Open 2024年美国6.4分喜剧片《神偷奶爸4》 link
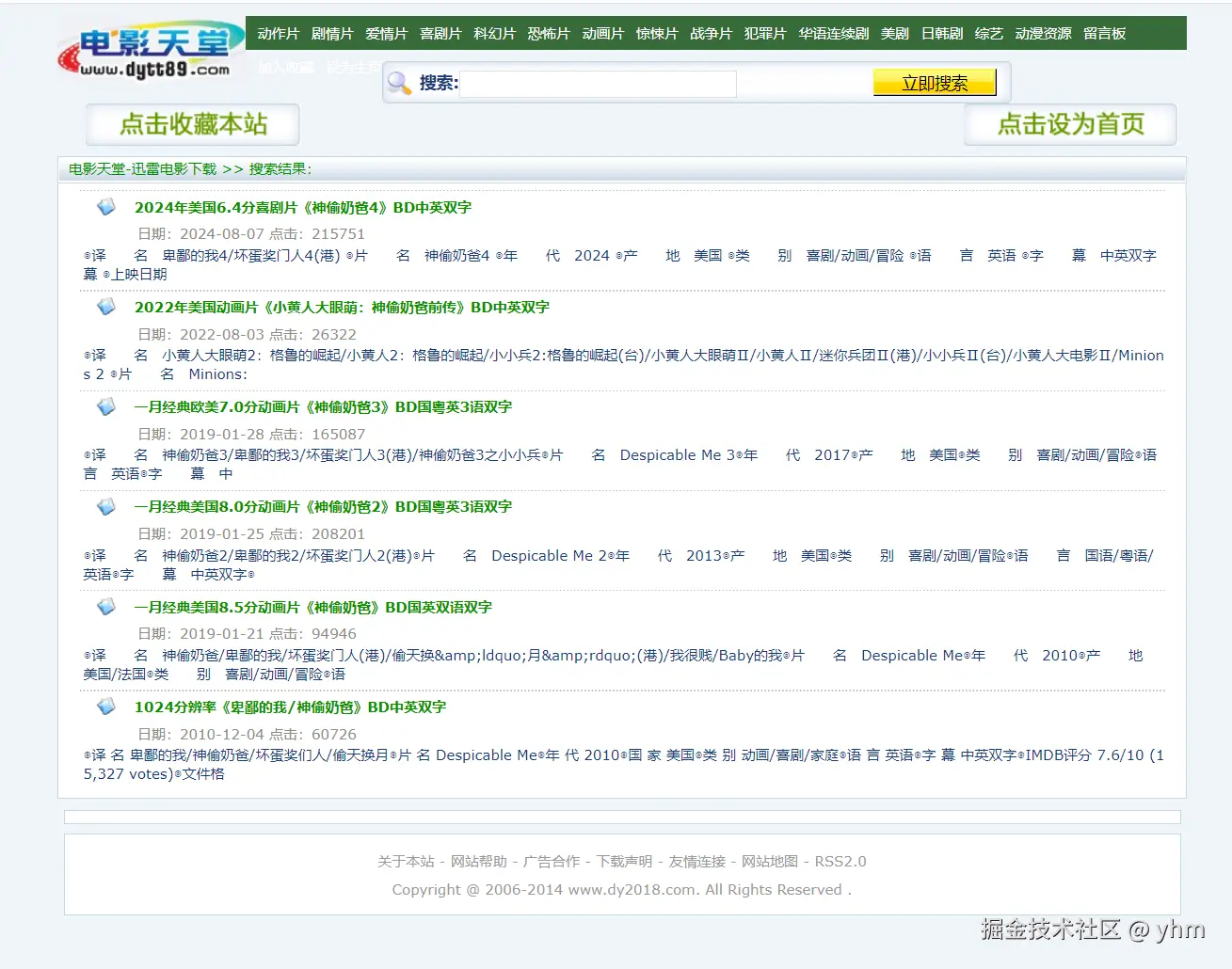Viewport: 1232px width, 969px height. pos(303,207)
